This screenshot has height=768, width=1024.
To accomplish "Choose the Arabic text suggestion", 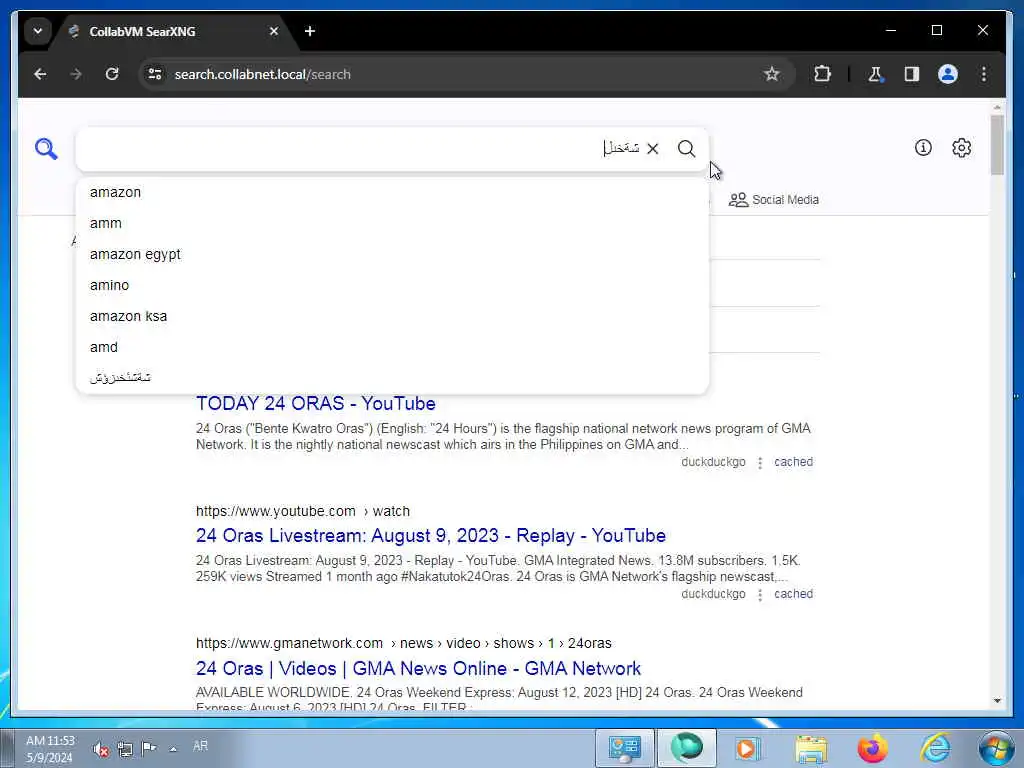I will click(392, 377).
